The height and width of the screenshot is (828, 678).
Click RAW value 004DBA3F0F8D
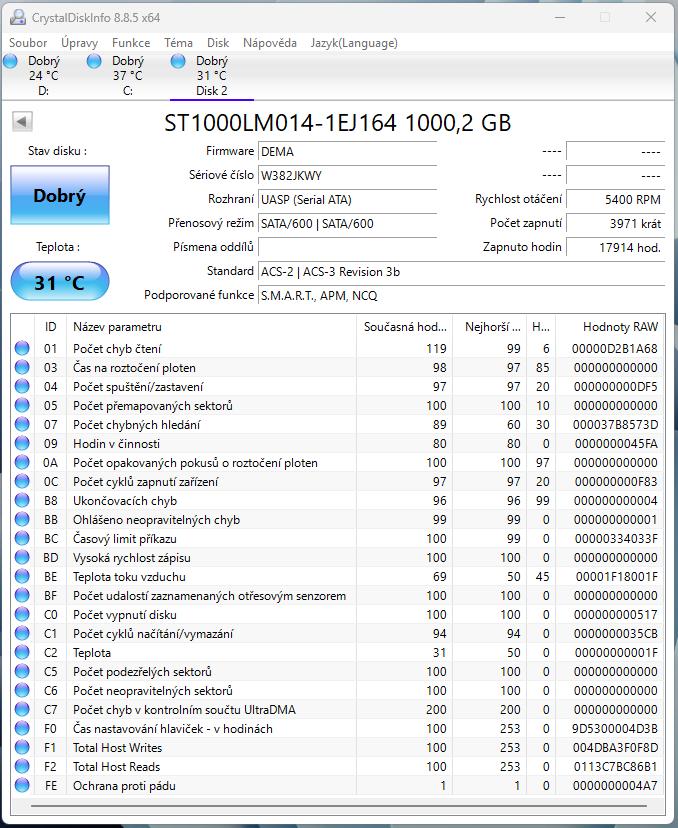pos(615,748)
